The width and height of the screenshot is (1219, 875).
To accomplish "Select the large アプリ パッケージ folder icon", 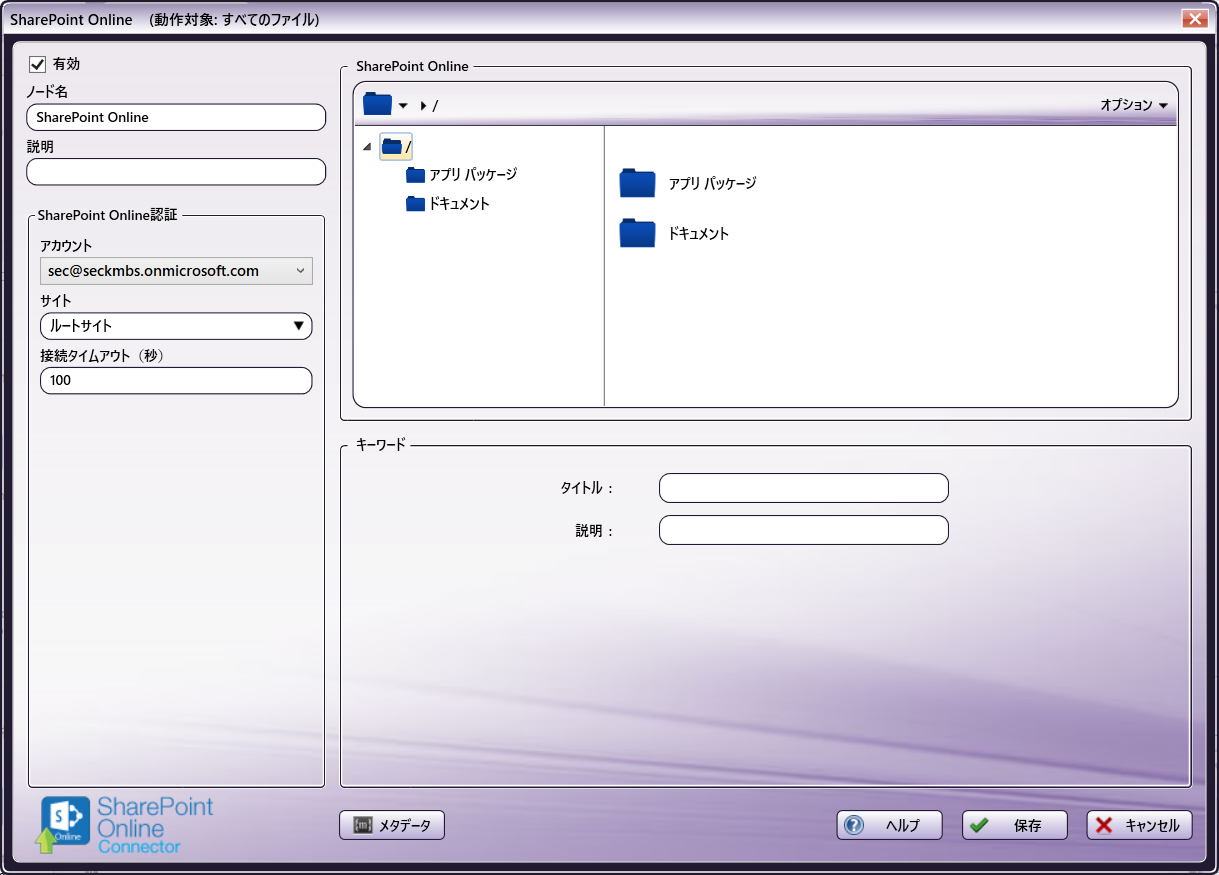I will point(637,183).
